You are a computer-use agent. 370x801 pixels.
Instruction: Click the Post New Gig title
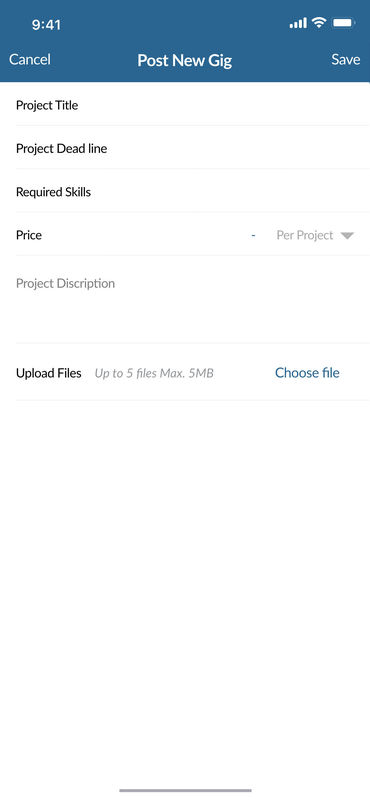[x=184, y=60]
